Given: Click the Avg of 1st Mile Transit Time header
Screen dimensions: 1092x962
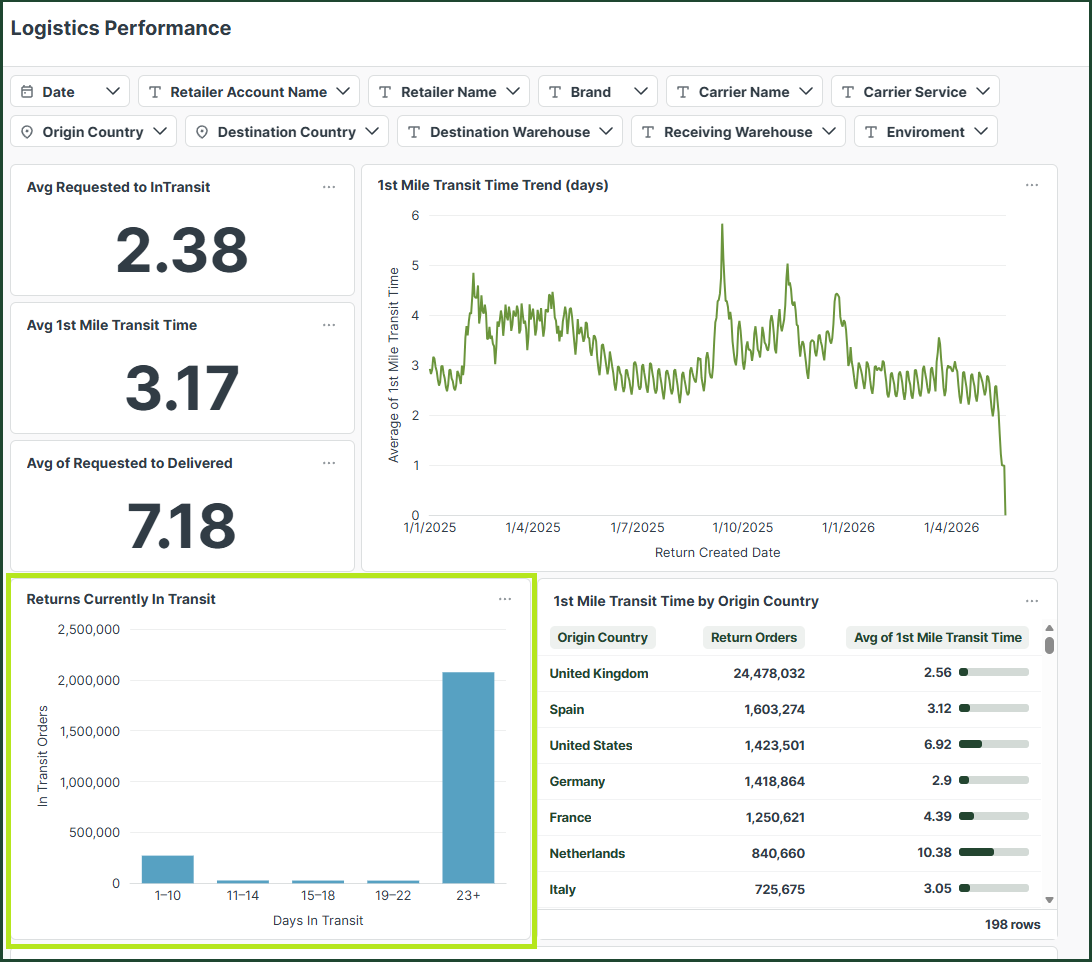Looking at the screenshot, I should point(937,637).
